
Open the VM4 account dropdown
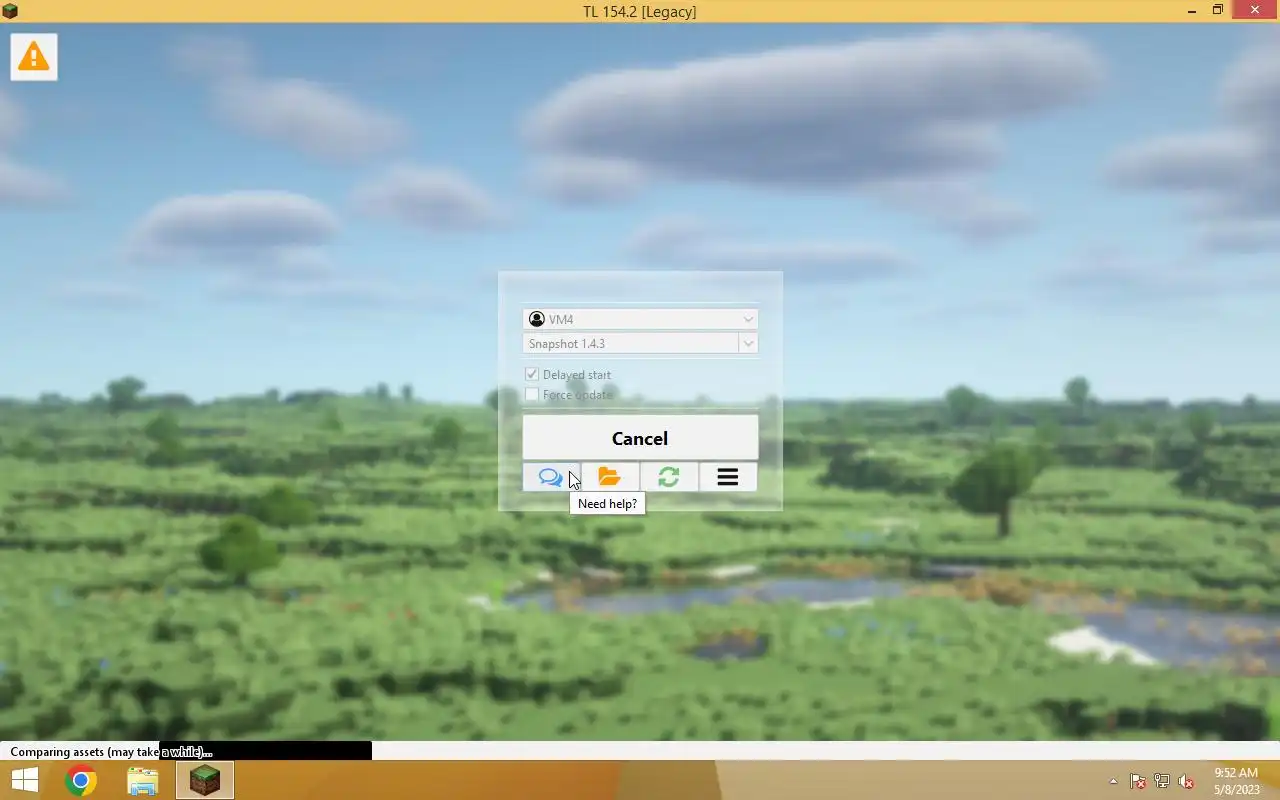[640, 319]
